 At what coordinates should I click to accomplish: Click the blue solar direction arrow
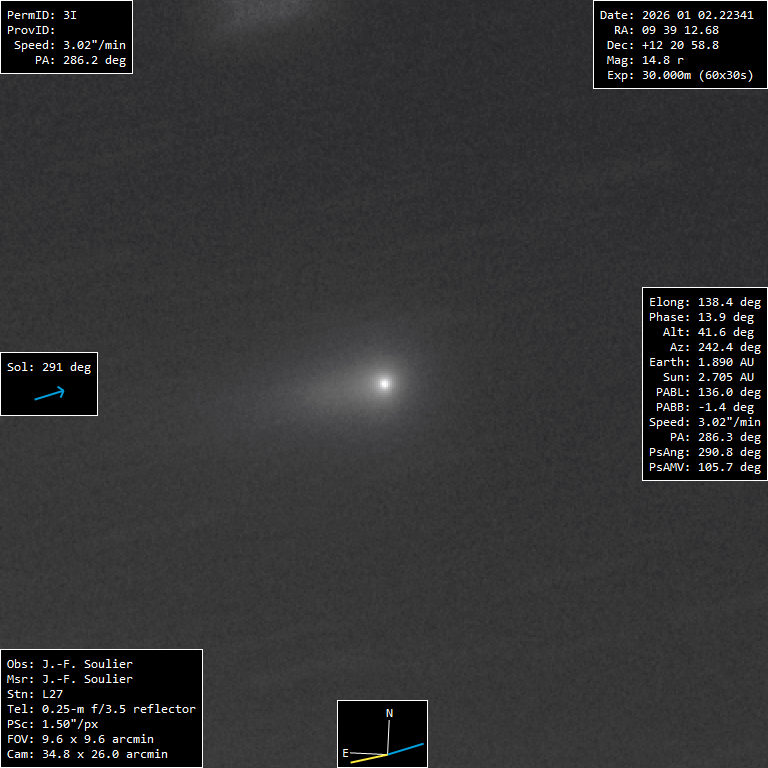[x=49, y=394]
